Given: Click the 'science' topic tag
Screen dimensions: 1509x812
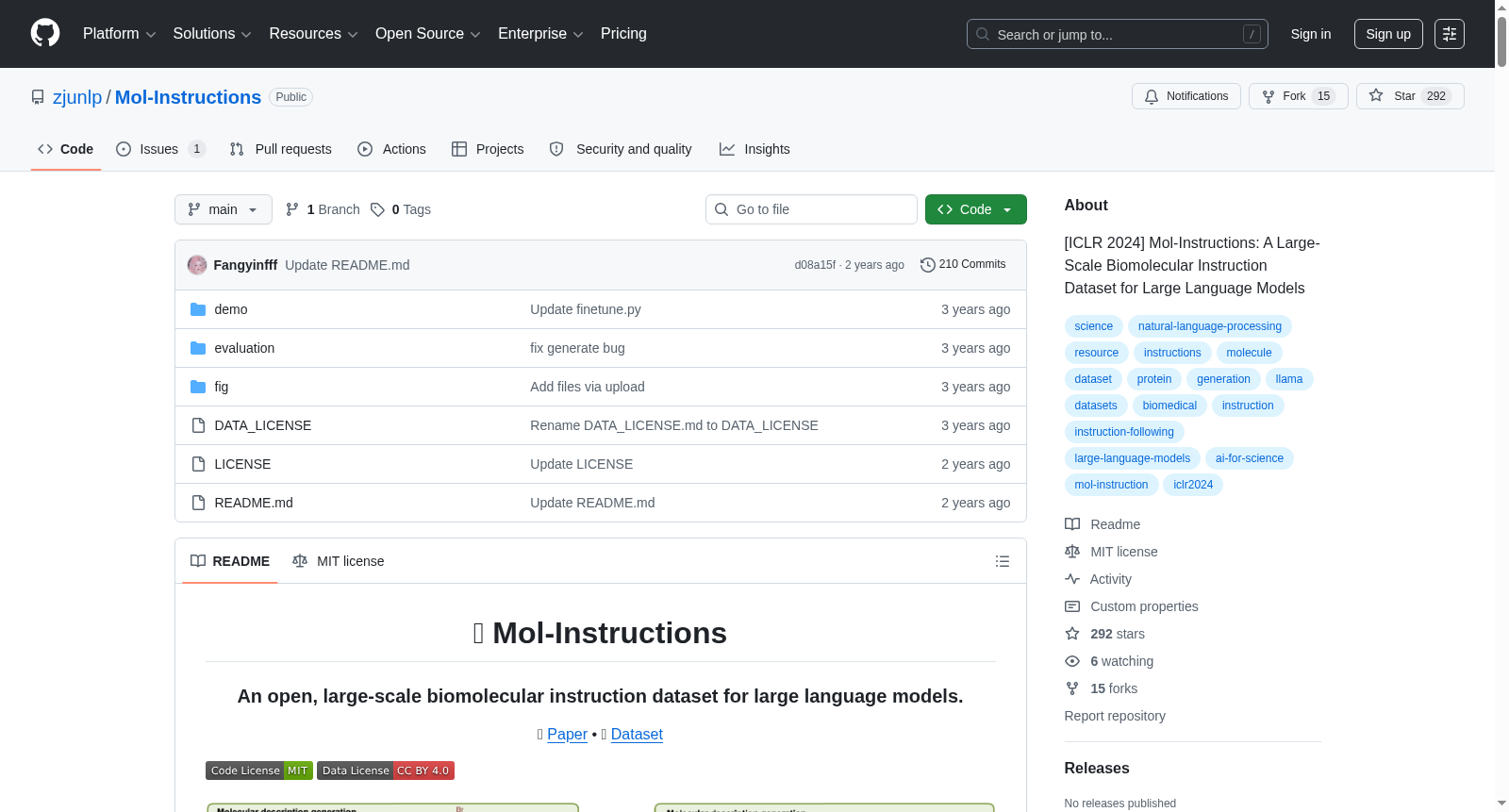Looking at the screenshot, I should 1094,326.
